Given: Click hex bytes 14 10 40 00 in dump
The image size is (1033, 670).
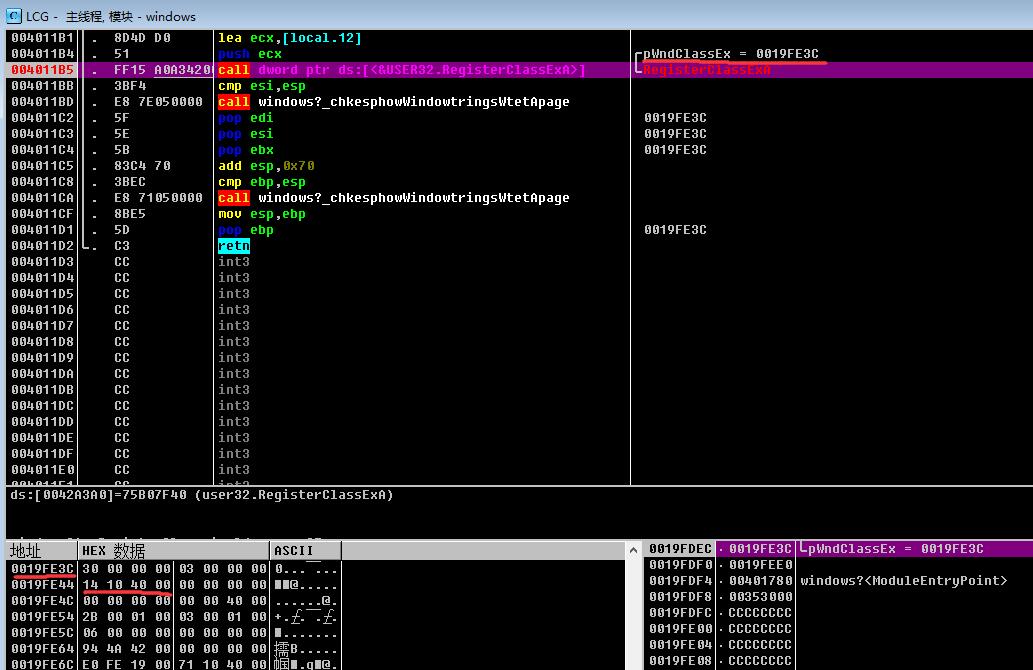Looking at the screenshot, I should pos(126,585).
